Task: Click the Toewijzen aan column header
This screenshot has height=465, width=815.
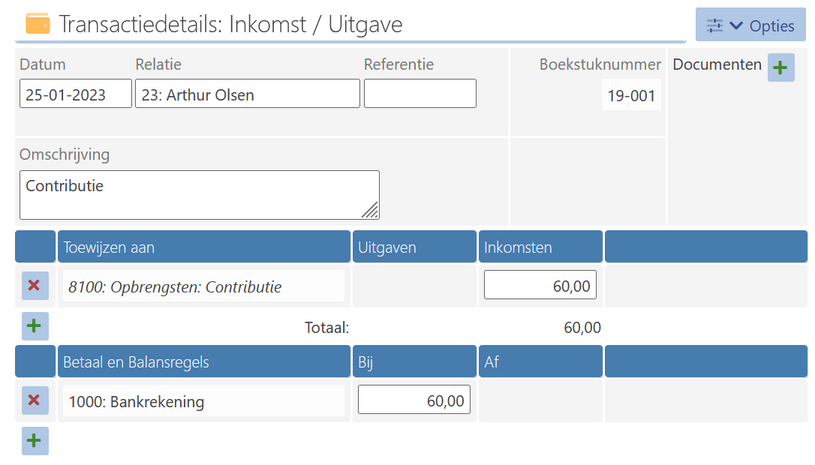Action: point(203,247)
